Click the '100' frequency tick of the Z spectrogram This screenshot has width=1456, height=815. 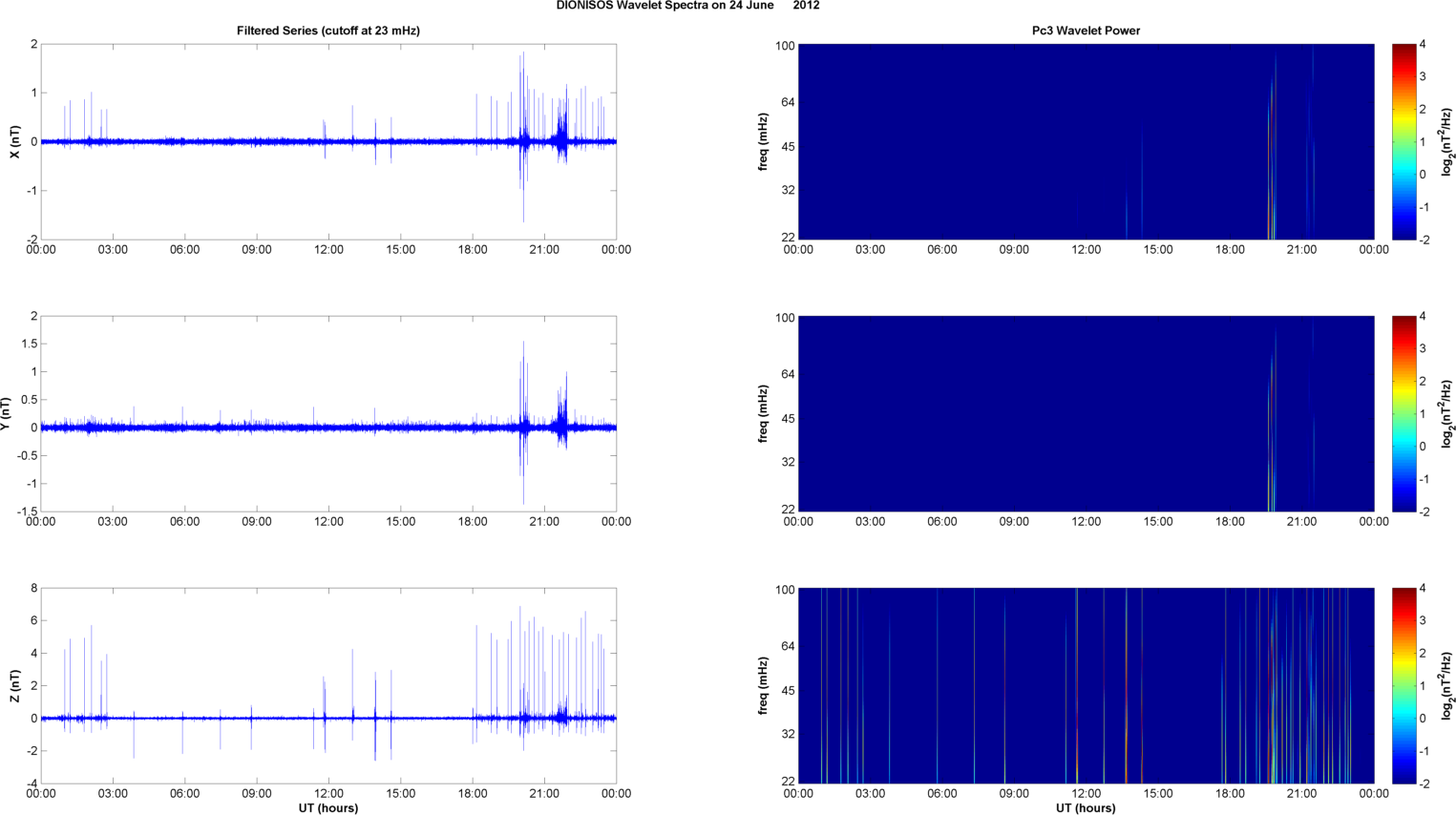click(x=785, y=590)
